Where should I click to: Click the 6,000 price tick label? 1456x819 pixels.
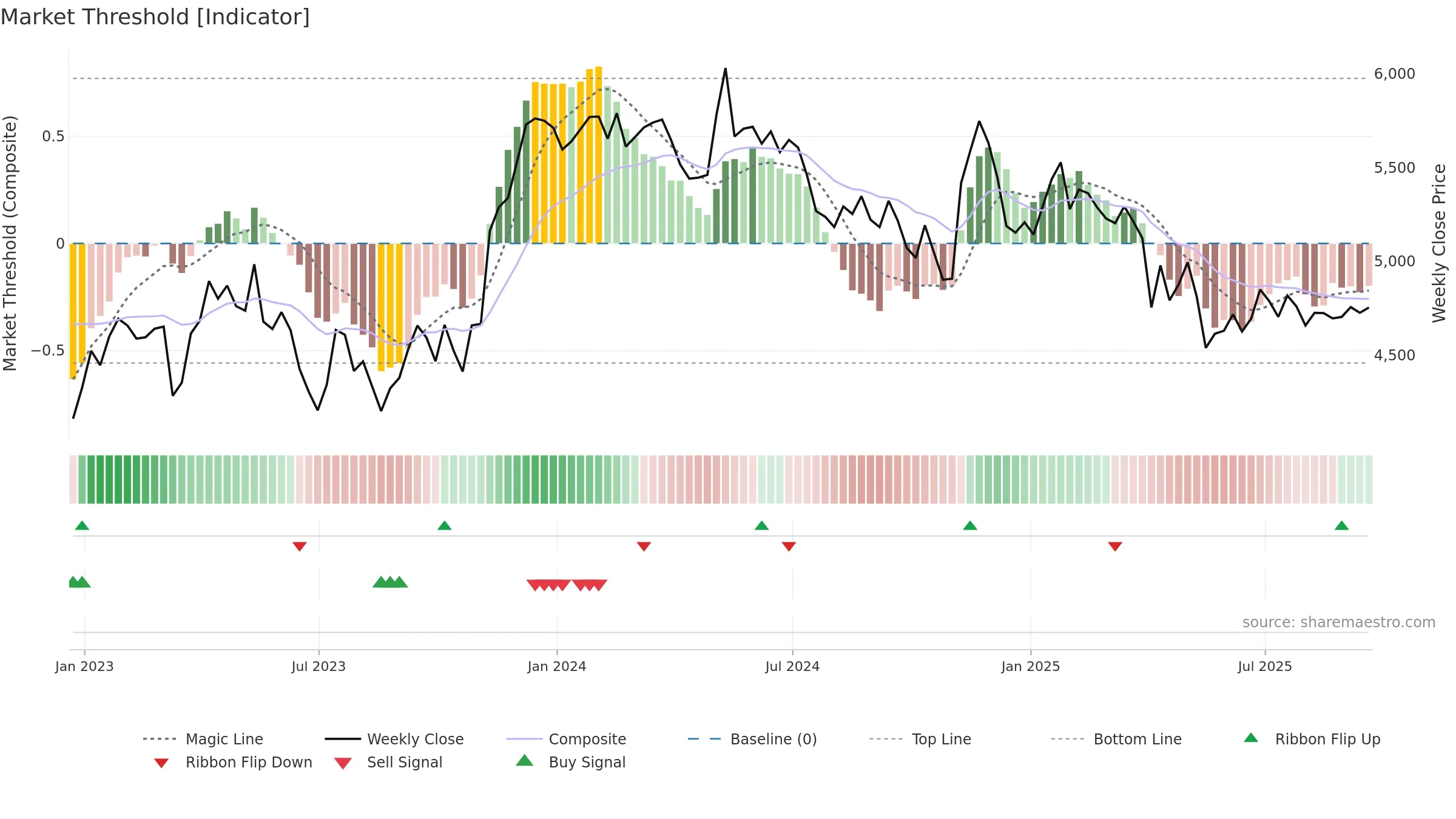(1395, 74)
